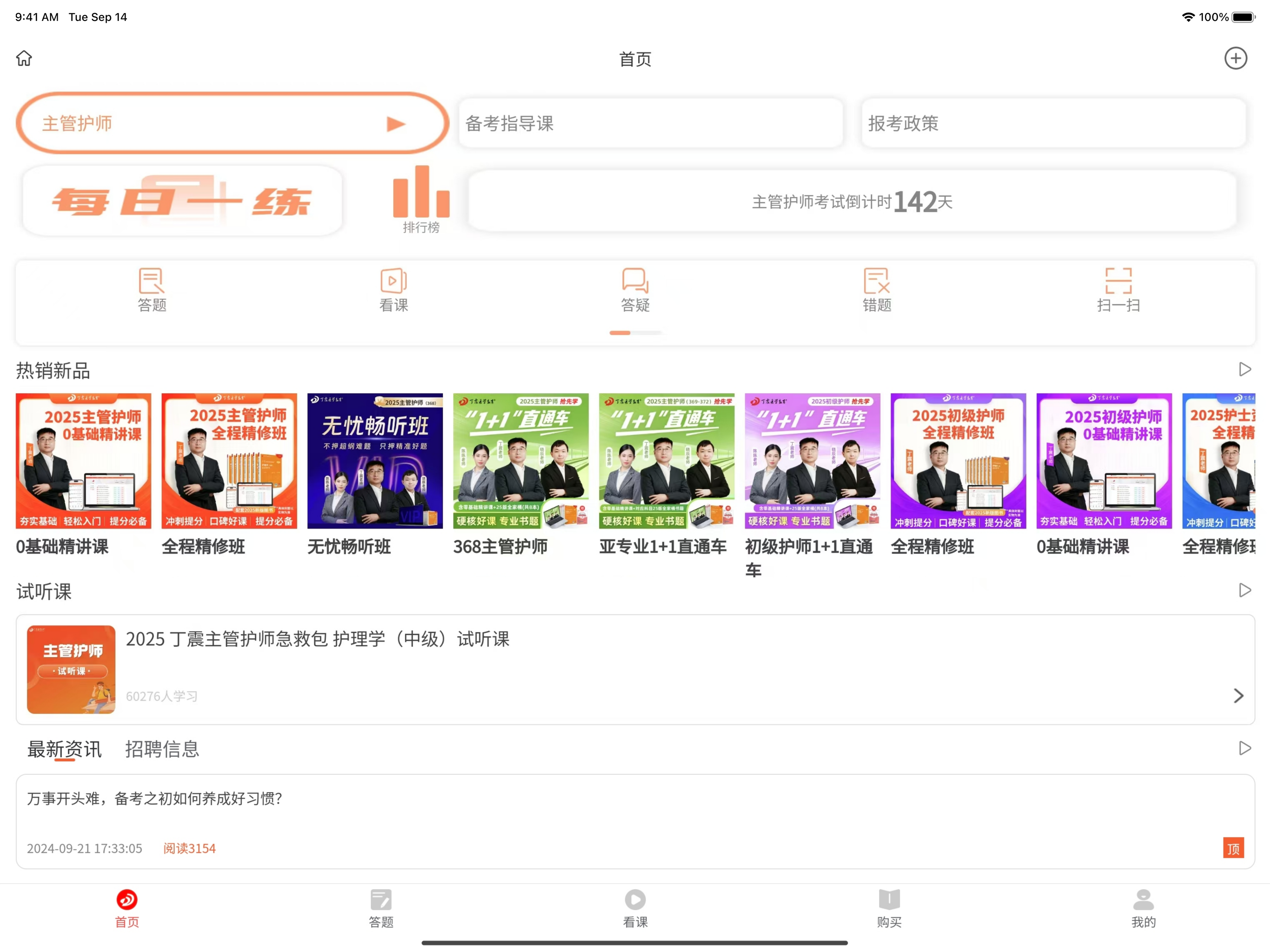The width and height of the screenshot is (1270, 952).
Task: Launch 扫一扫 scan icon
Action: [x=1118, y=290]
